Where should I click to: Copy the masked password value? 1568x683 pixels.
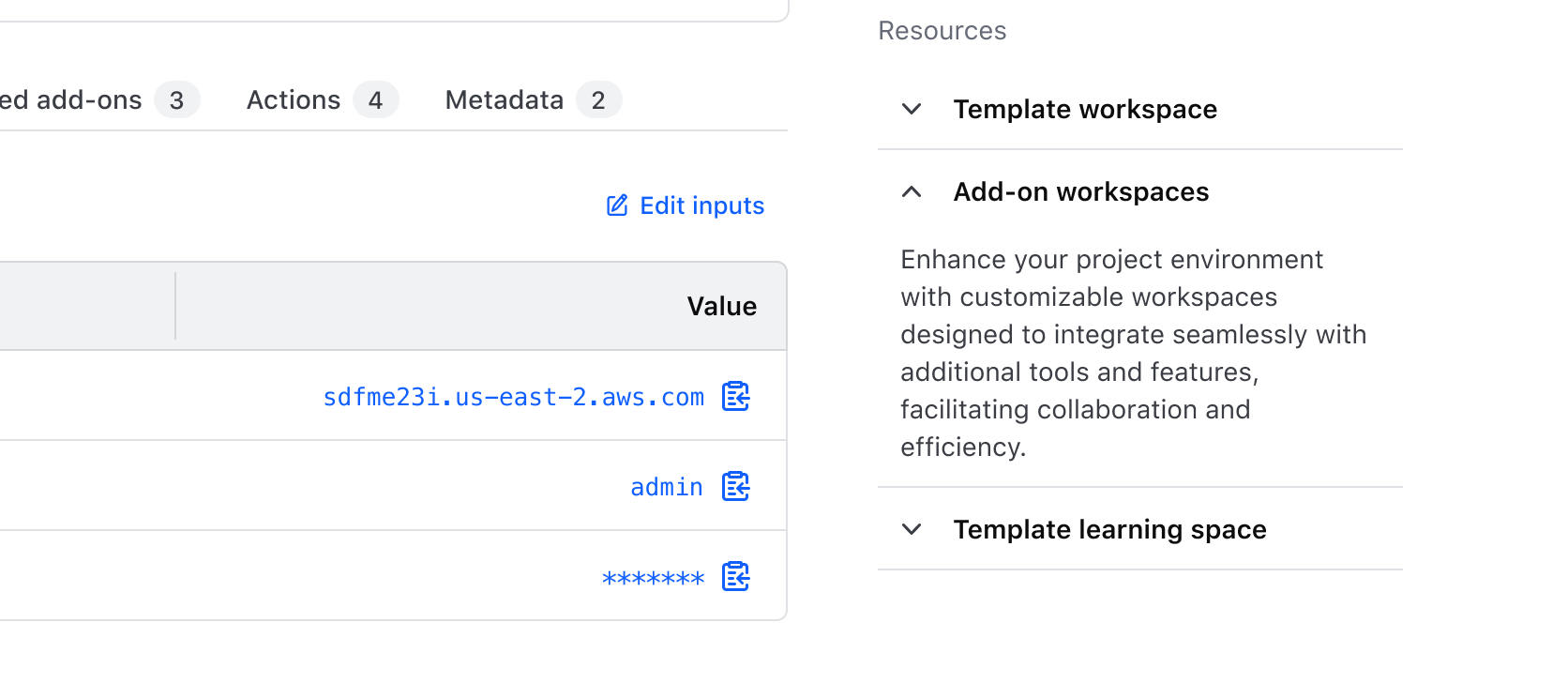click(x=735, y=577)
